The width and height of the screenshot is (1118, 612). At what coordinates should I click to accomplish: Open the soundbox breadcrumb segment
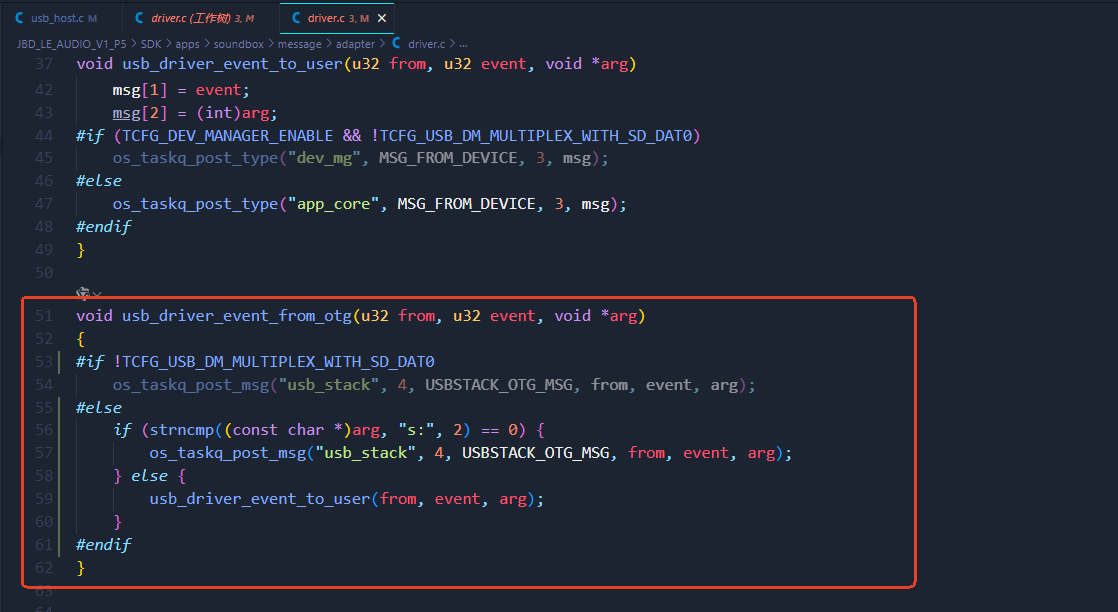pos(238,44)
